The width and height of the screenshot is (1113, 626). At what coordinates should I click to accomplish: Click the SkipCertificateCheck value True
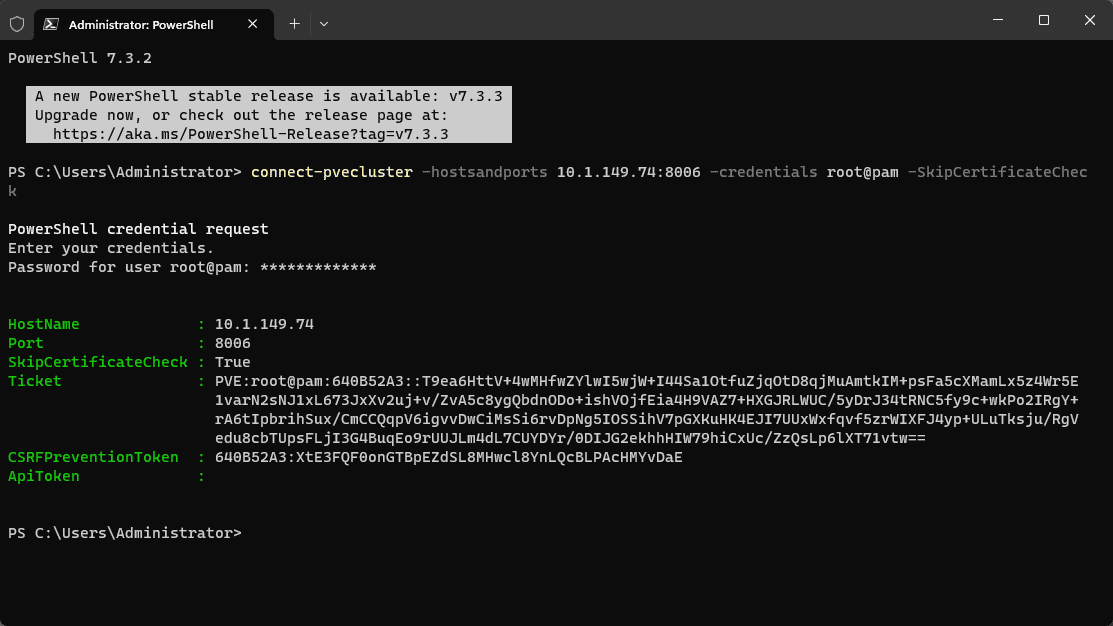pos(232,362)
